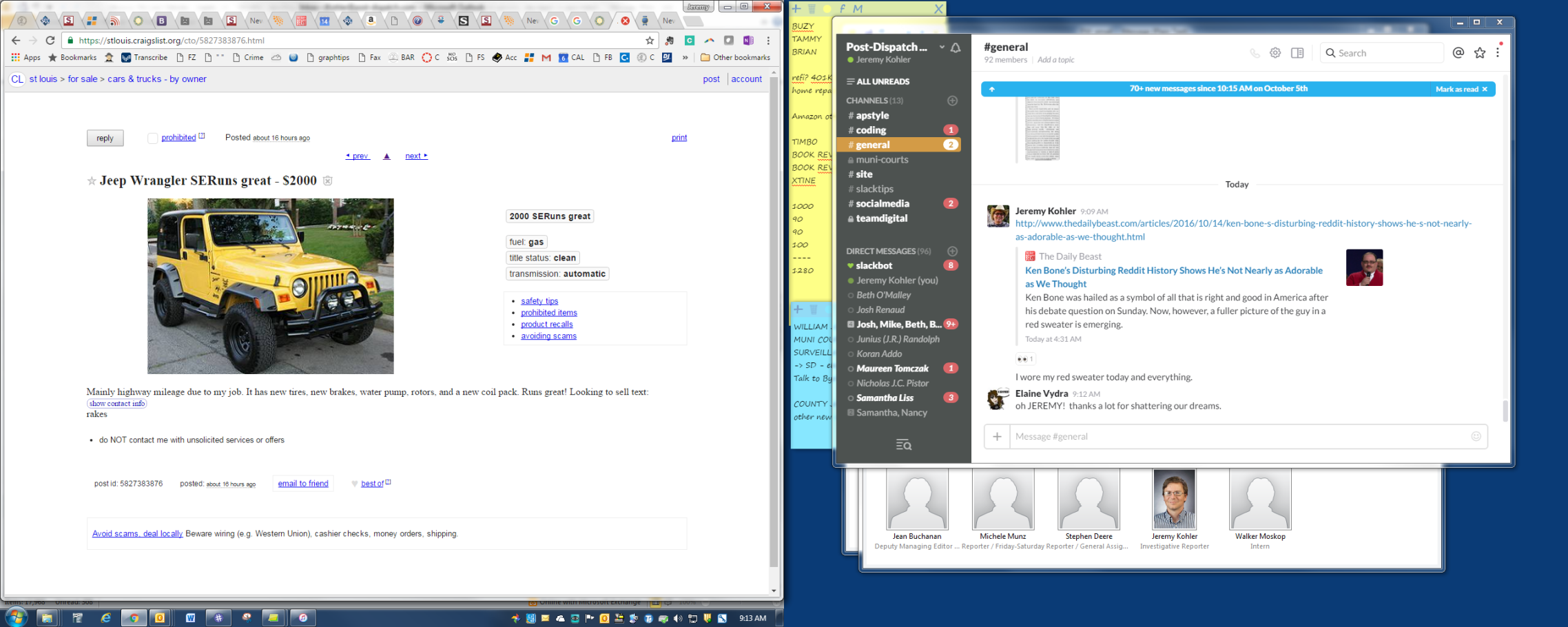Toggle the channel details pane icon
Image resolution: width=1568 pixels, height=627 pixels.
click(x=1297, y=53)
